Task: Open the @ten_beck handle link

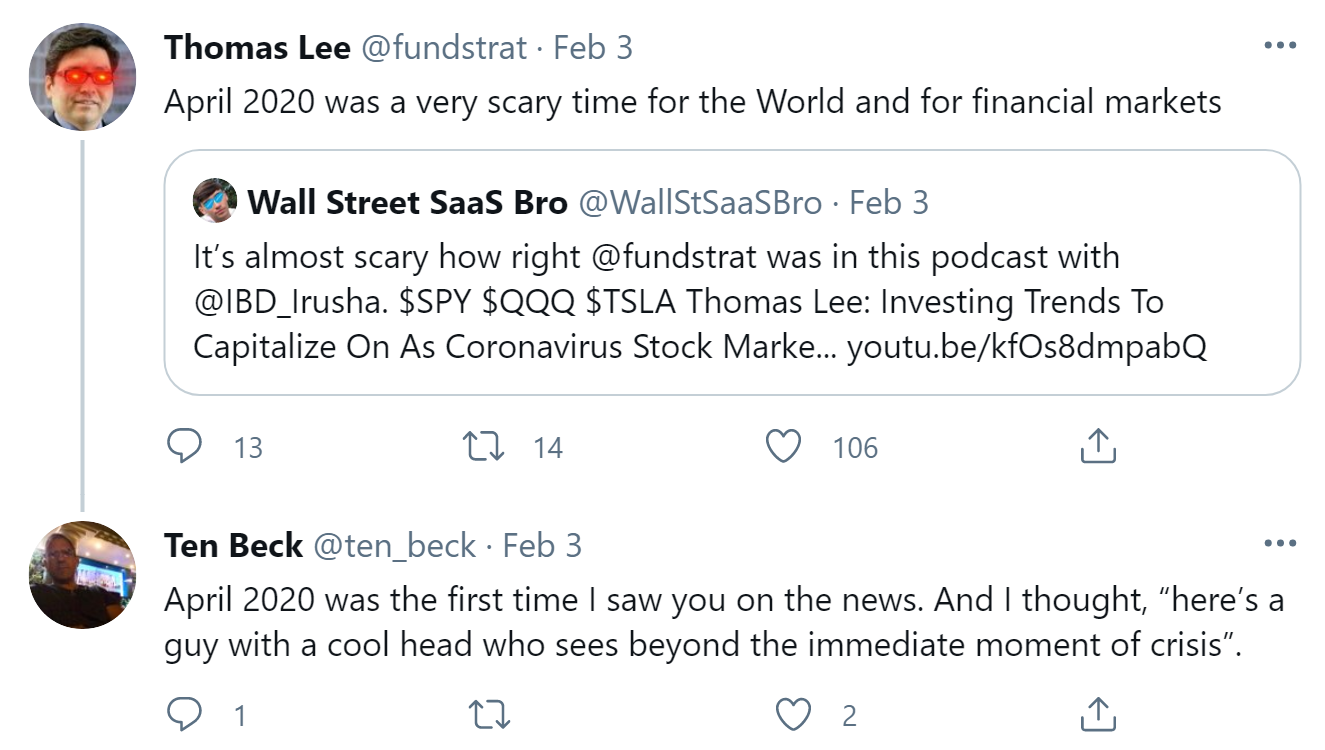Action: [394, 546]
